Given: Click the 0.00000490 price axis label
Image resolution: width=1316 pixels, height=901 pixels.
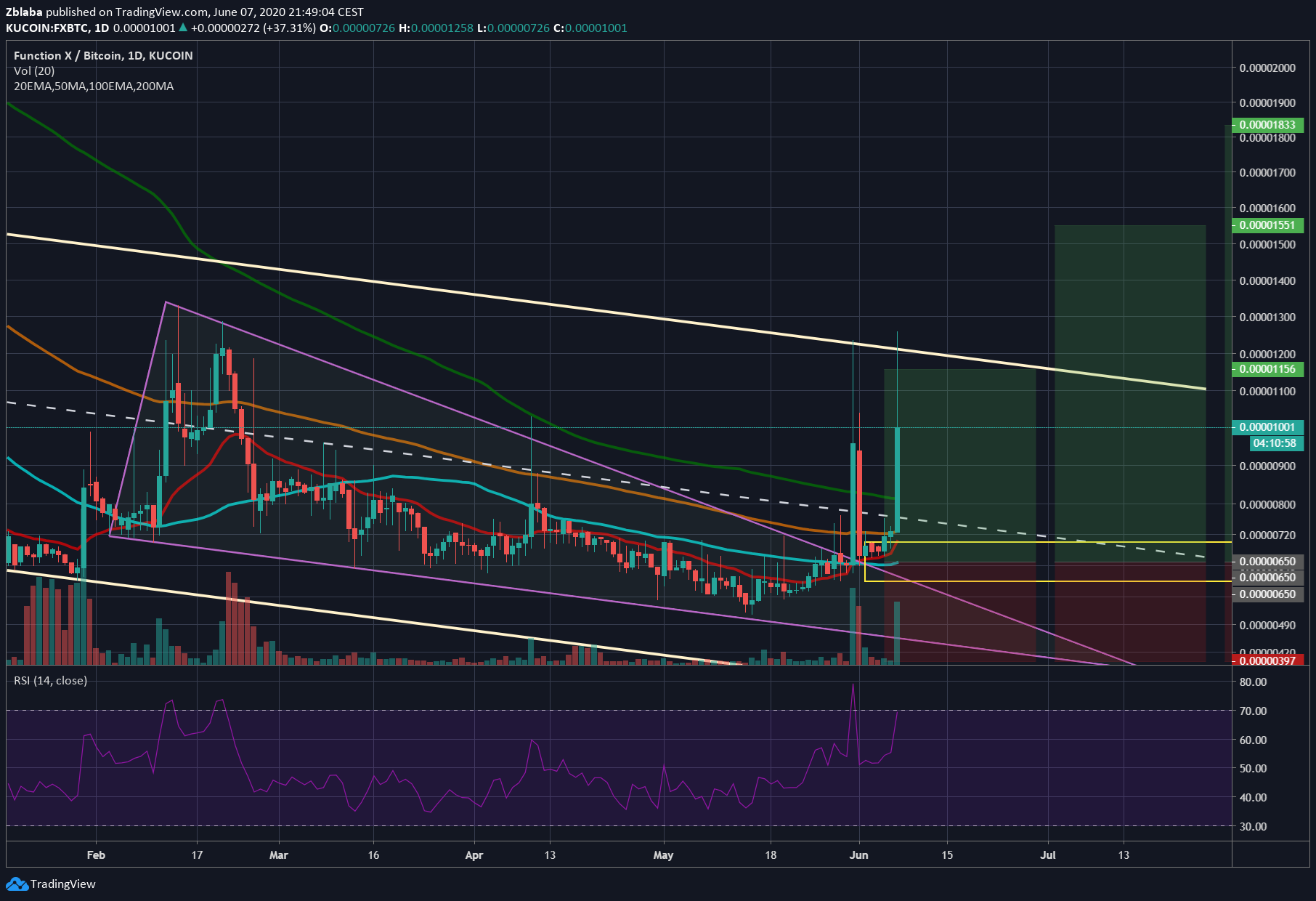Looking at the screenshot, I should pyautogui.click(x=1267, y=626).
